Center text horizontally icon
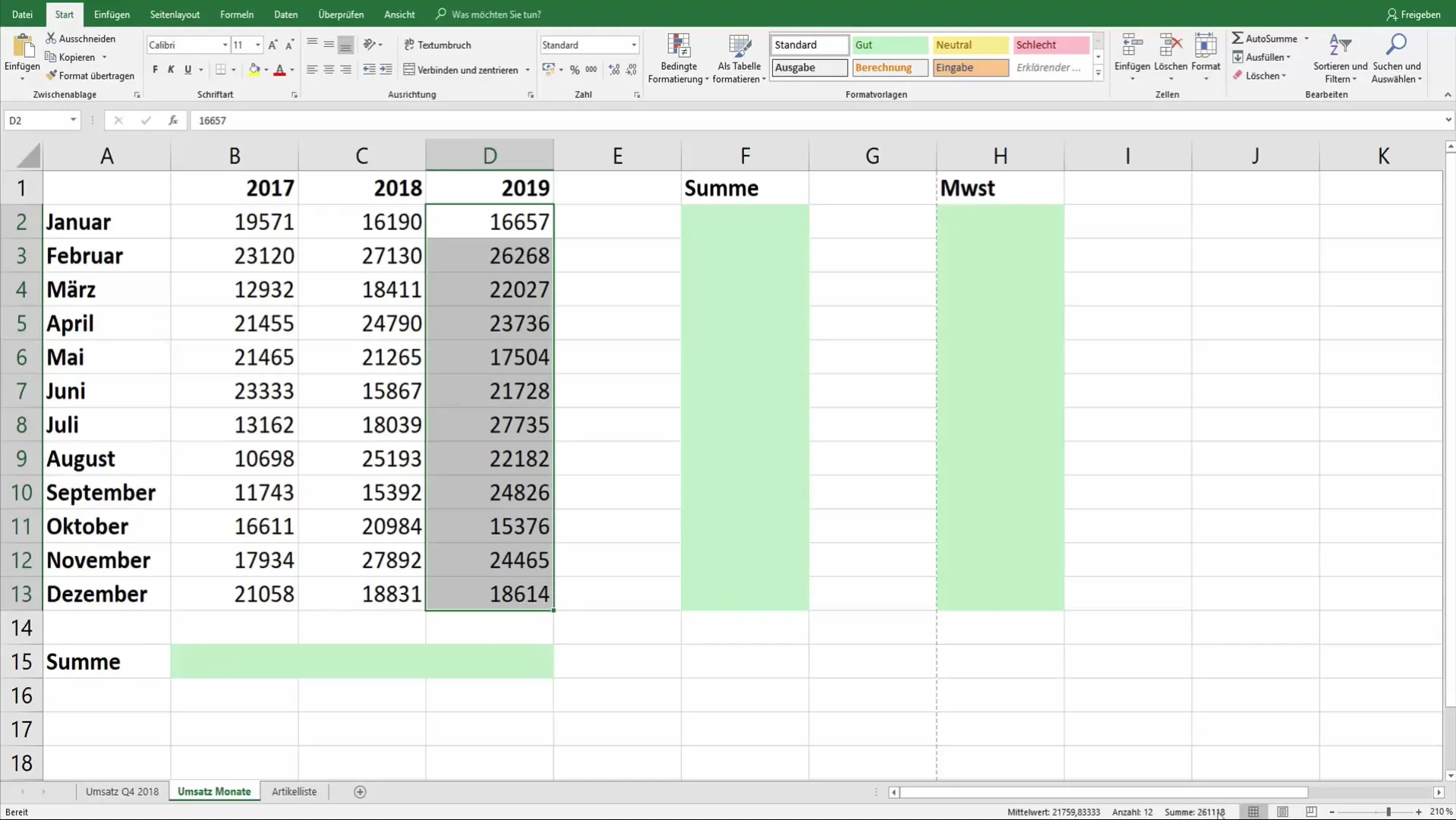The height and width of the screenshot is (820, 1456). (x=329, y=70)
